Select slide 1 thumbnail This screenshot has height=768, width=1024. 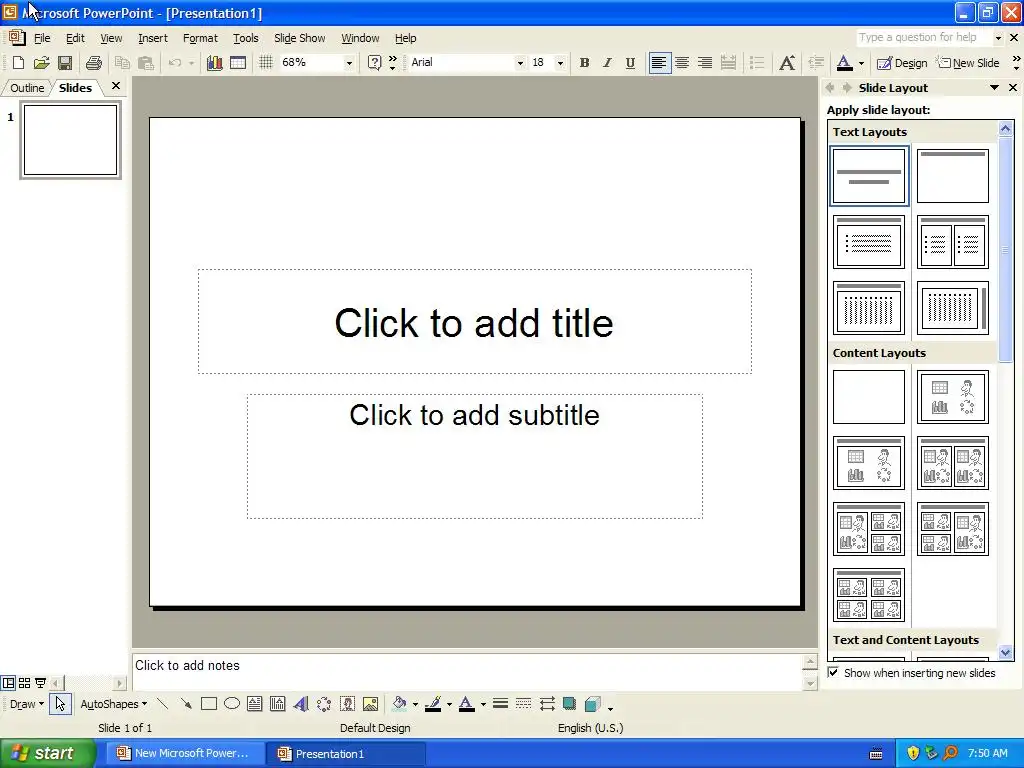pos(71,140)
